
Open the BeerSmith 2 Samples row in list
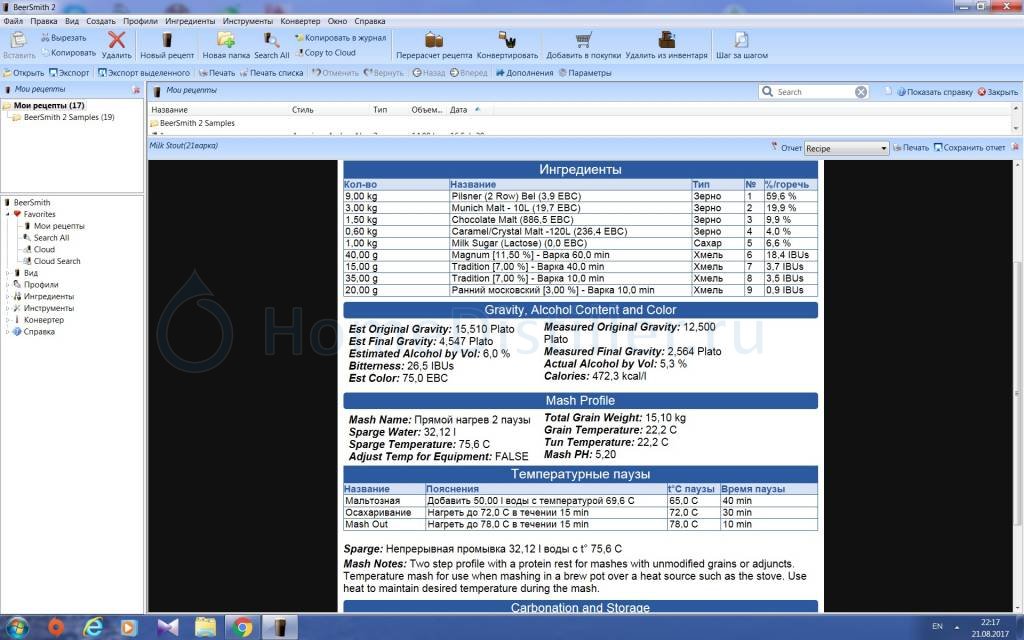pos(197,123)
